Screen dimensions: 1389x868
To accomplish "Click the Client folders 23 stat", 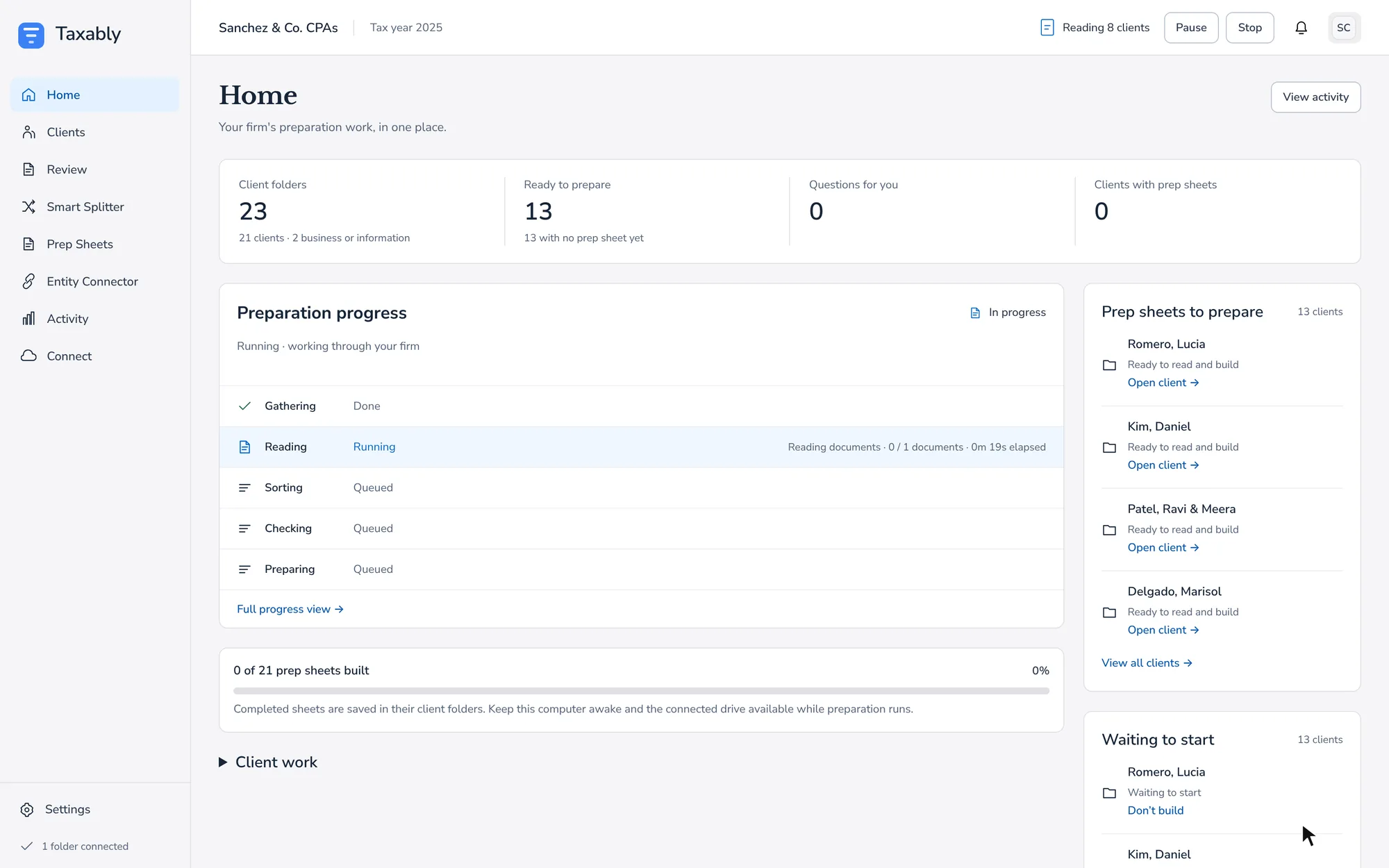I will [x=324, y=211].
